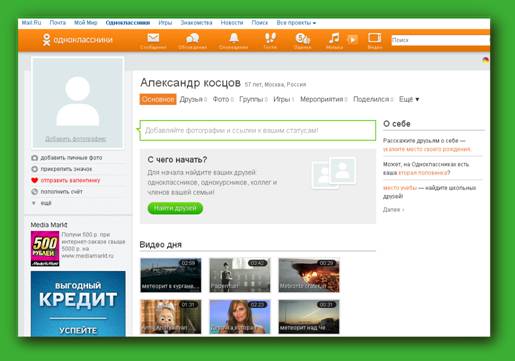Screen dimensions: 515x361
Task: Open Мой Мир in top bar
Action: click(86, 23)
